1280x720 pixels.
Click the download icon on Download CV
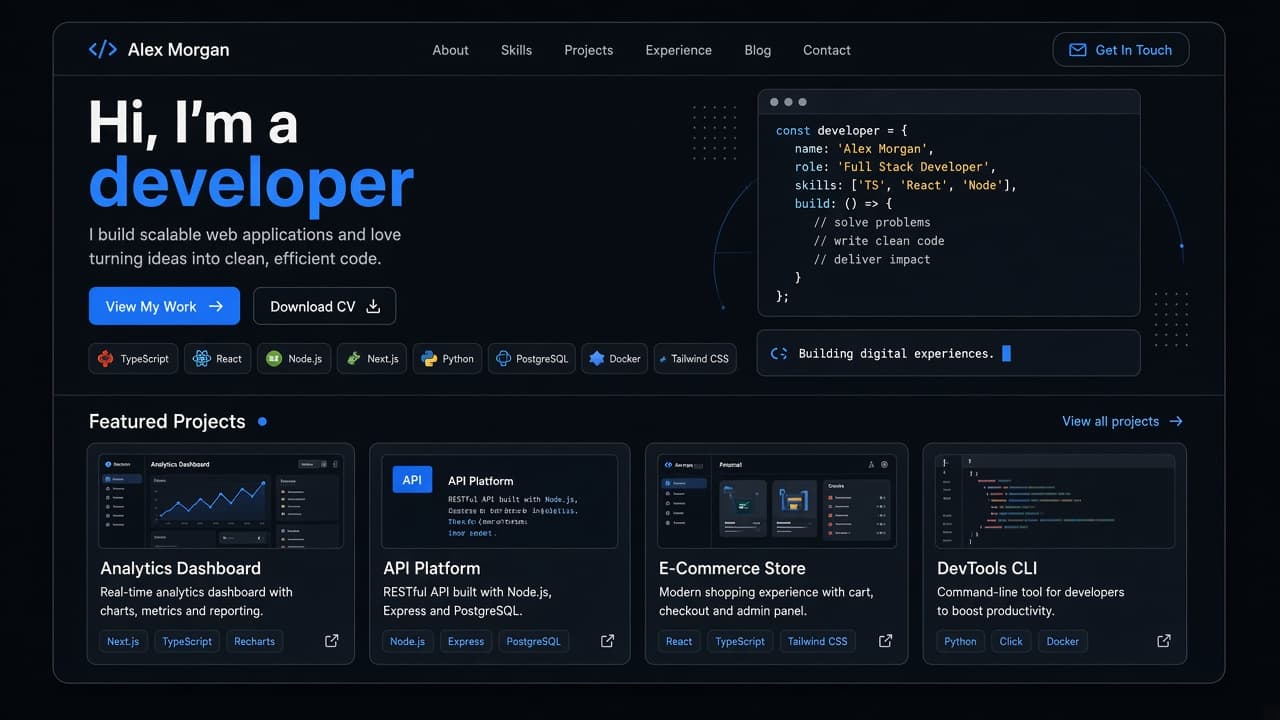[x=373, y=306]
